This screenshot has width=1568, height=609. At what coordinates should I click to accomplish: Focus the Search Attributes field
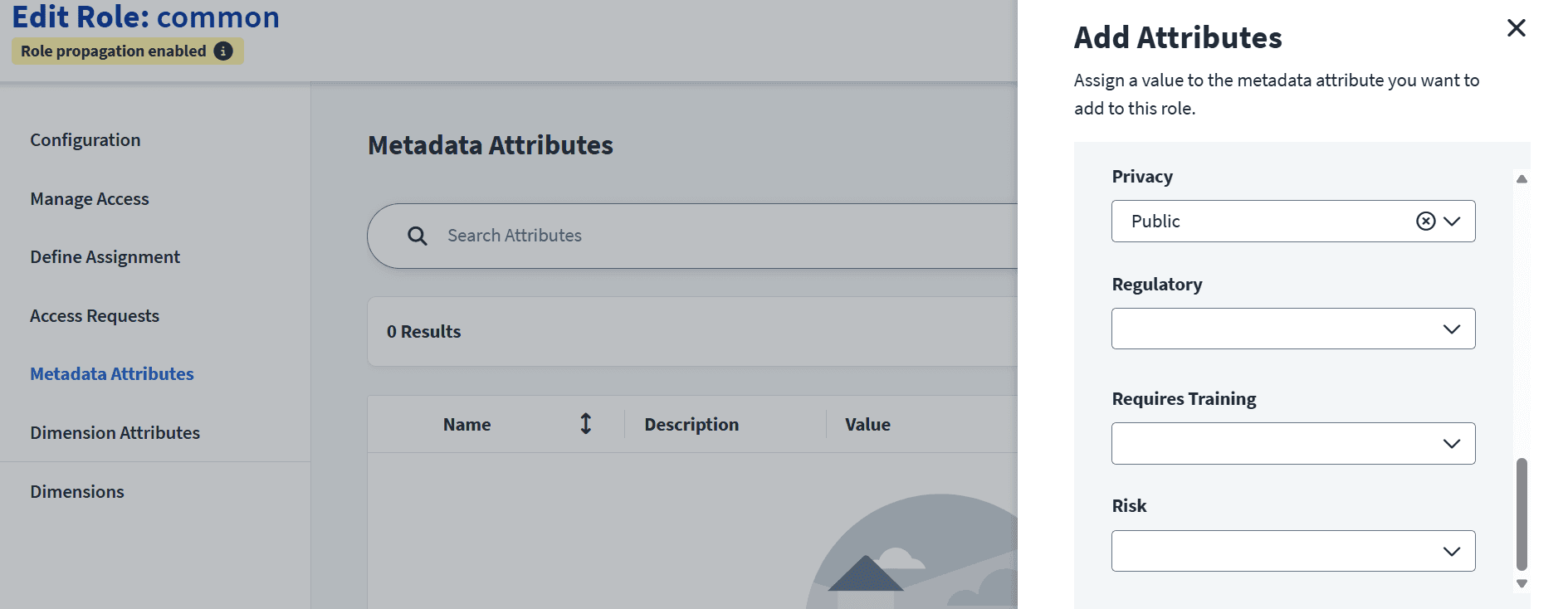[693, 236]
